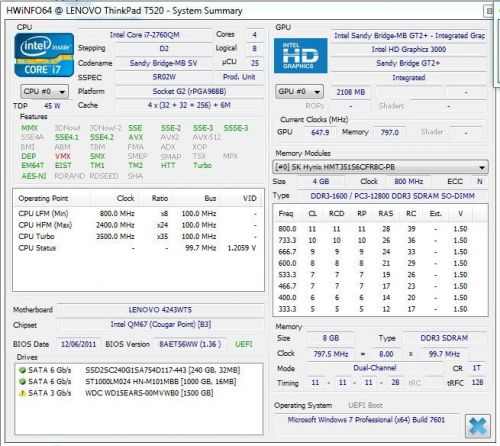Click the Prod. Unit field

(239, 77)
